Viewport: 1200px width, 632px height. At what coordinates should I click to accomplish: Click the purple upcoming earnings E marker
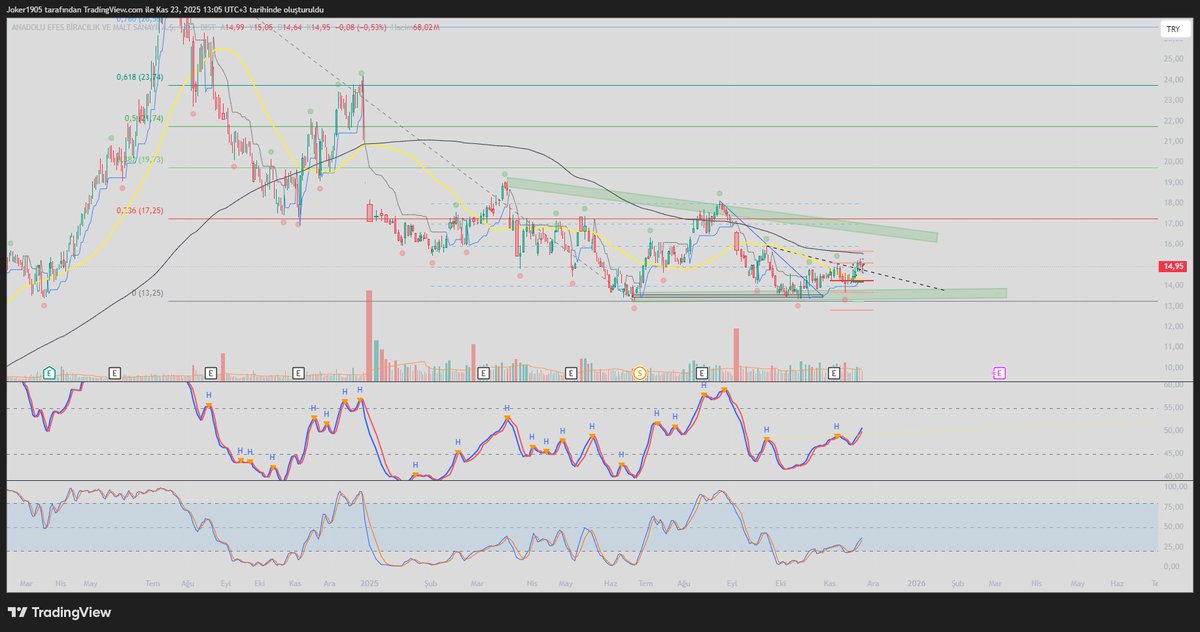999,373
